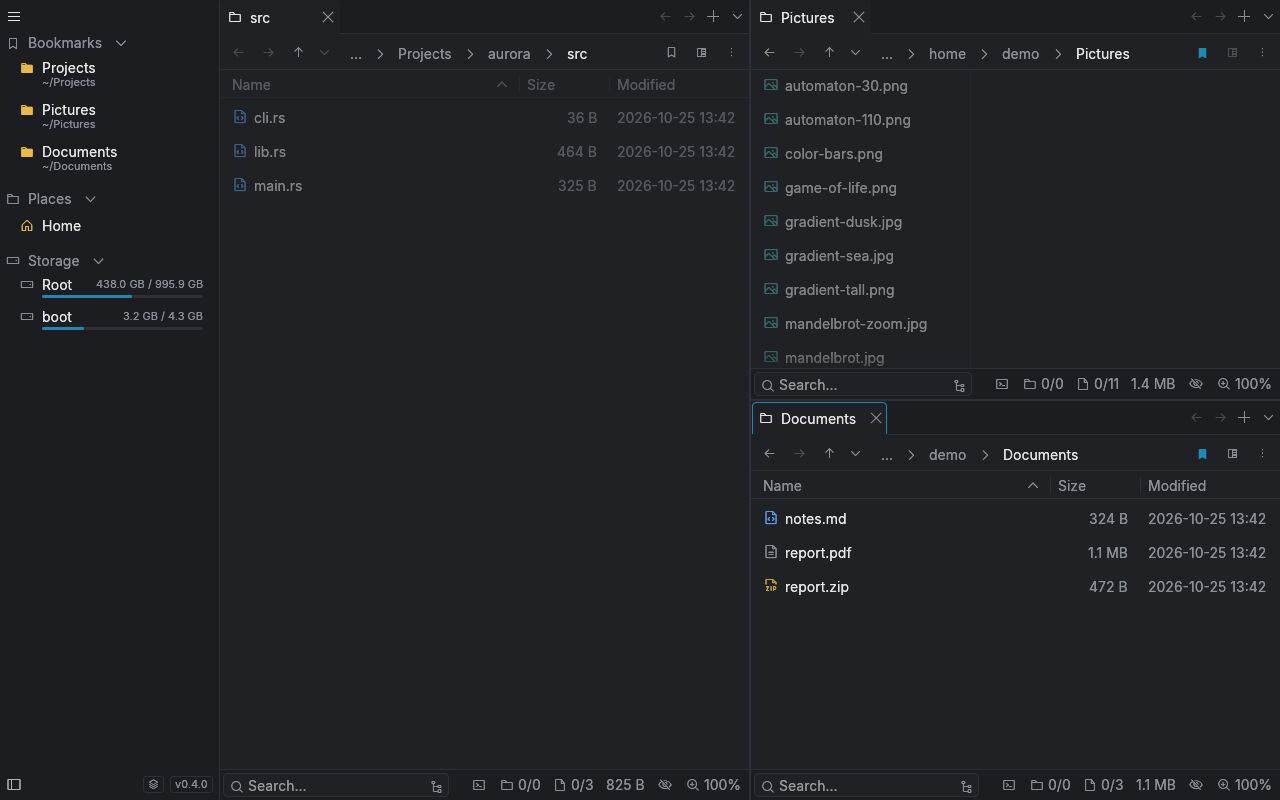The image size is (1280, 800).
Task: Toggle hidden files eye icon in src pane
Action: 664,786
